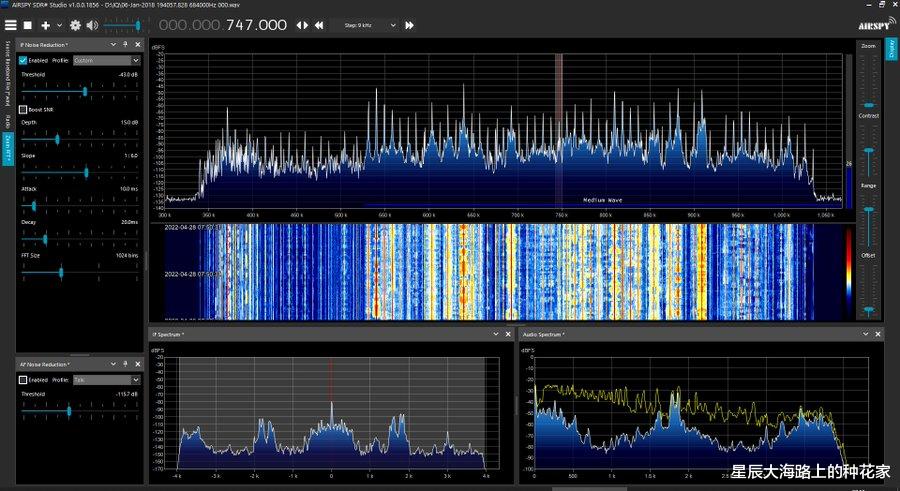Adjust the audio volume slider in the toolbar
Viewport: 900px width, 491px height.
click(122, 25)
